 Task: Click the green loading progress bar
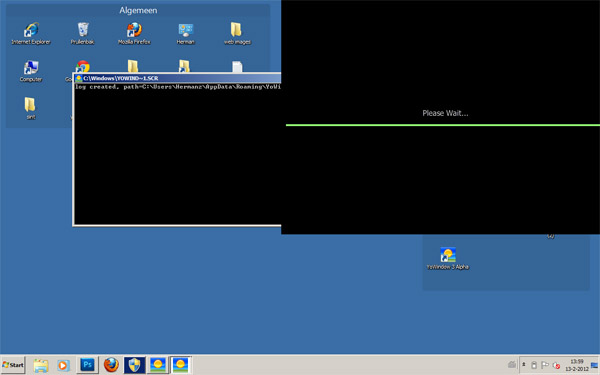[443, 125]
